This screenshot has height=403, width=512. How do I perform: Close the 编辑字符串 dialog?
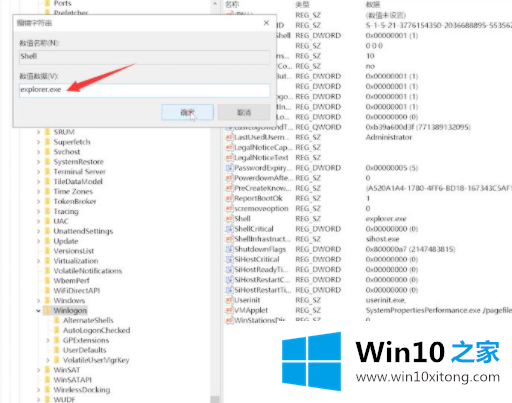(x=266, y=23)
